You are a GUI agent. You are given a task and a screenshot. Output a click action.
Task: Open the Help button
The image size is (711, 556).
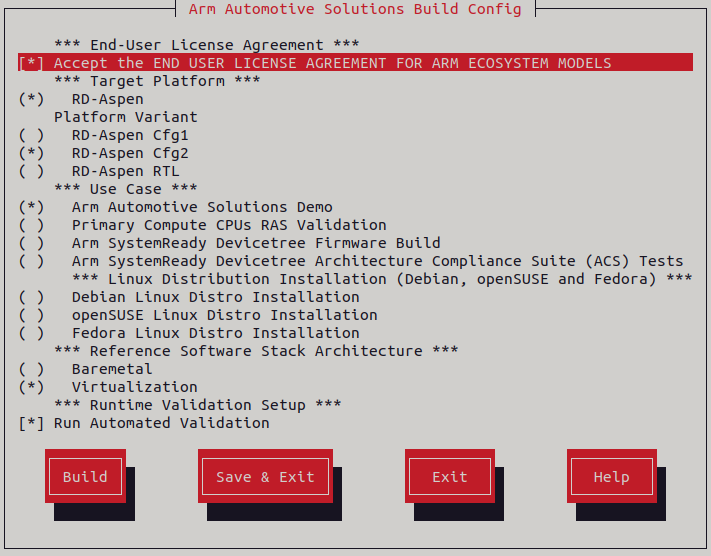tap(612, 476)
